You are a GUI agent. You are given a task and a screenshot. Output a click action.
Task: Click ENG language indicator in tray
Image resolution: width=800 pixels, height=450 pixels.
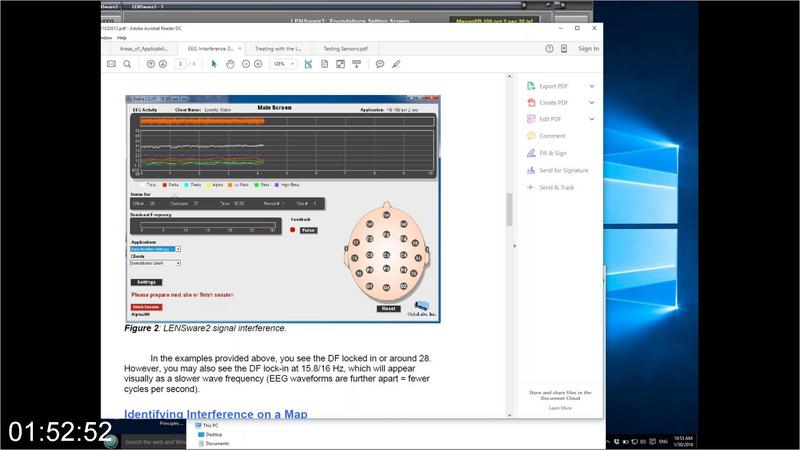(x=663, y=441)
